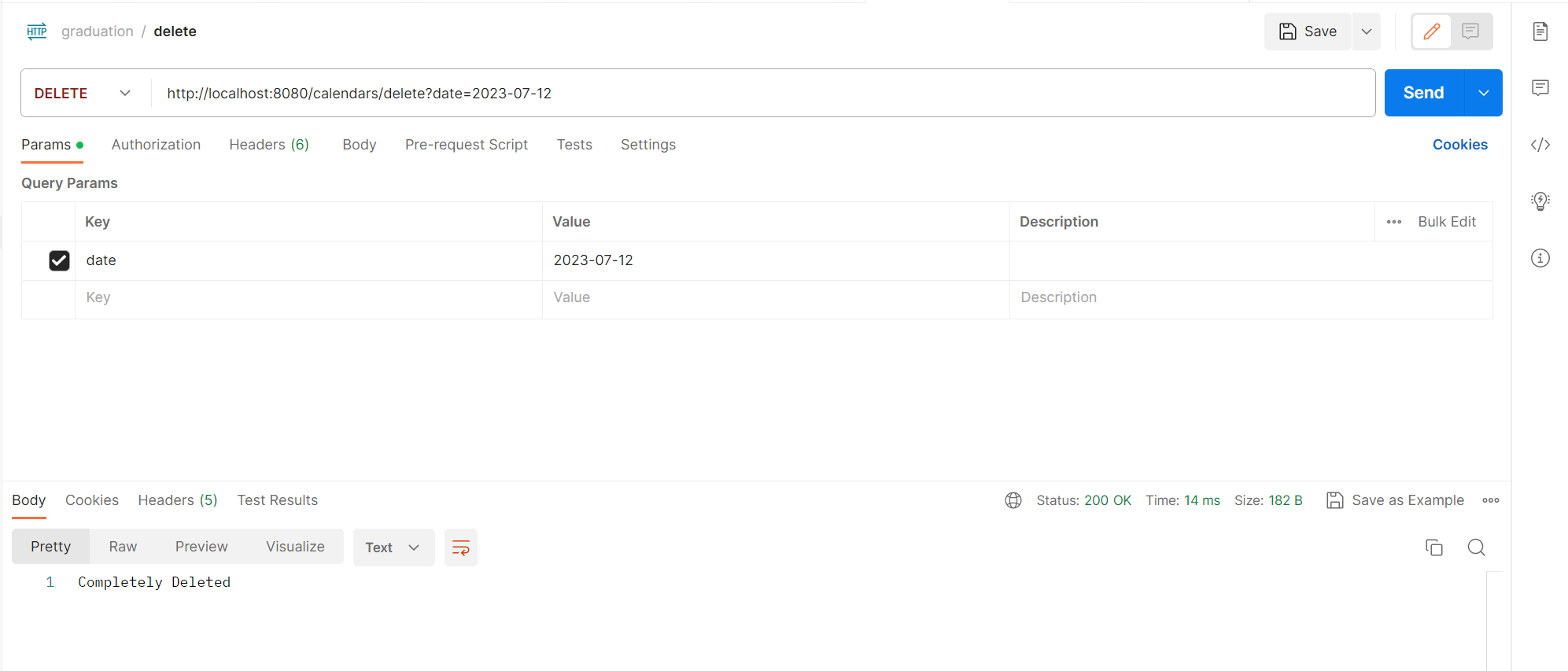Select the Pretty response view
The image size is (1568, 671).
click(51, 547)
